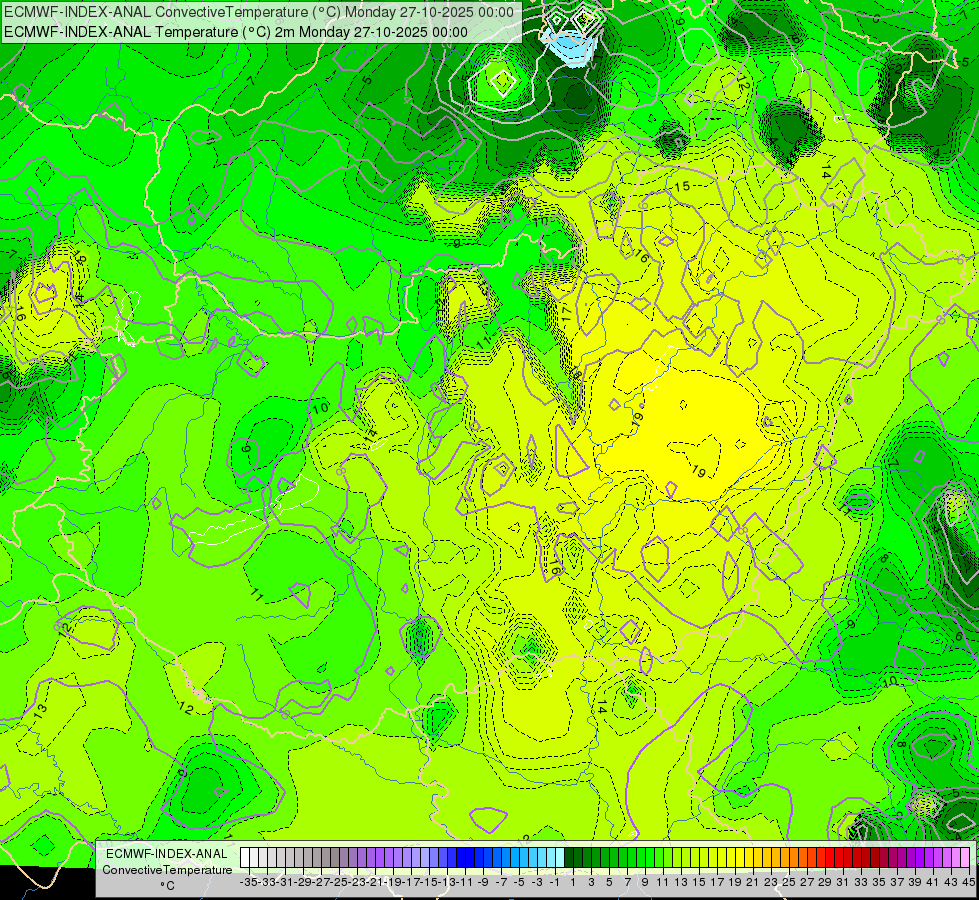Click the '21' value on the colour scale
Image resolution: width=979 pixels, height=900 pixels.
coord(752,882)
